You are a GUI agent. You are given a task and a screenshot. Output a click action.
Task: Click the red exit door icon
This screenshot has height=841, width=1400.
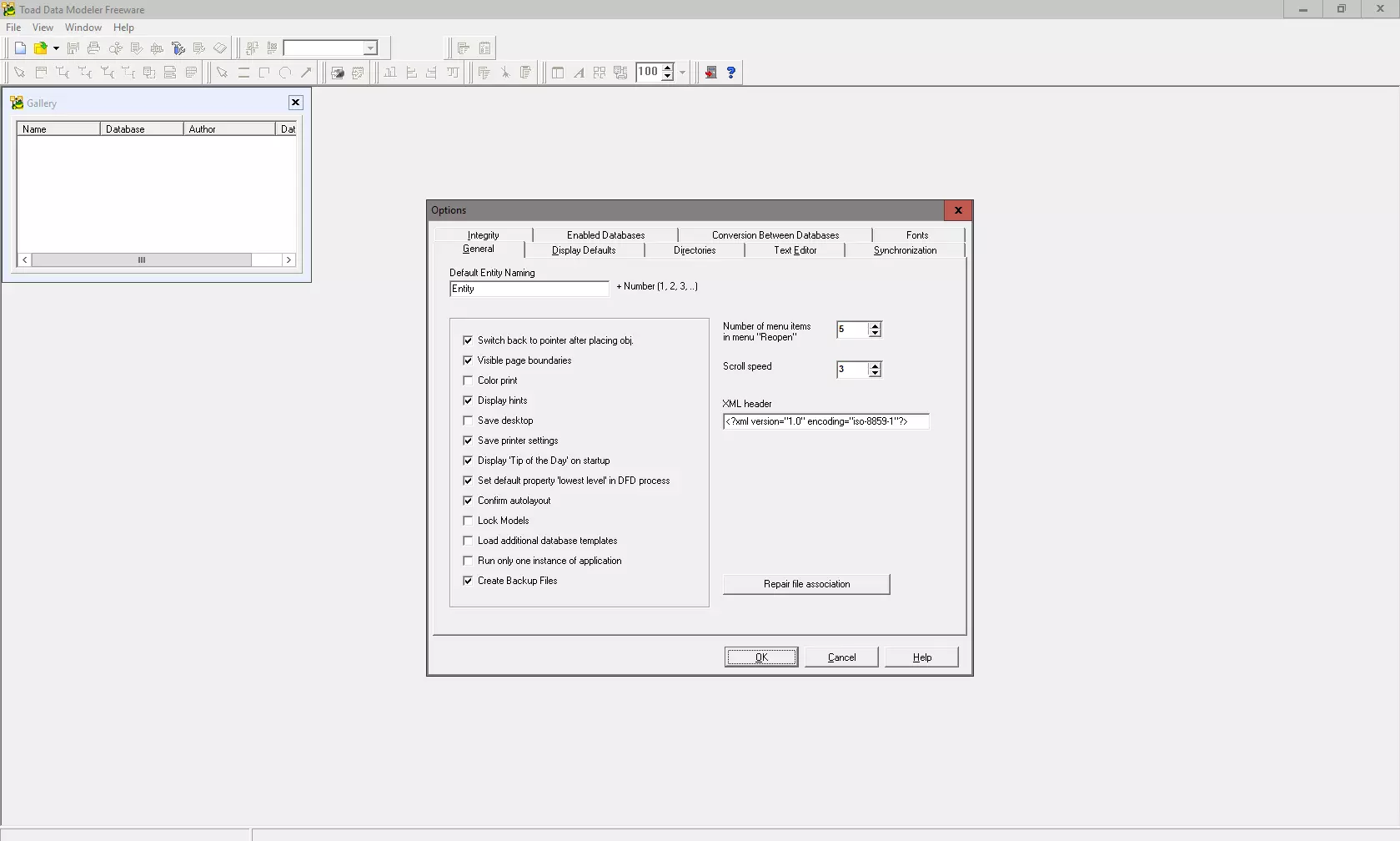(x=710, y=73)
